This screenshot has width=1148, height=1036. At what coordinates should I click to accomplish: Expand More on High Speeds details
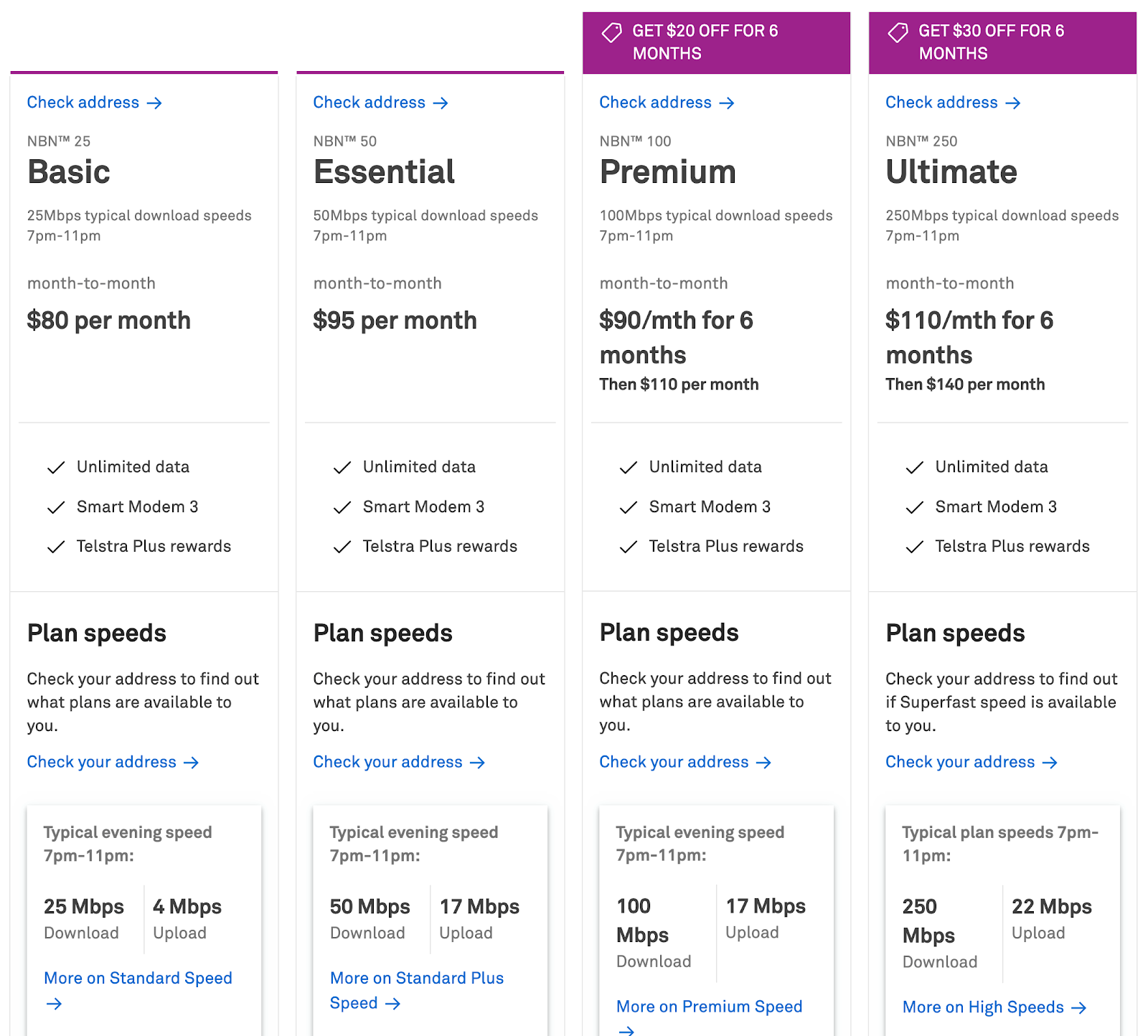click(x=984, y=1008)
